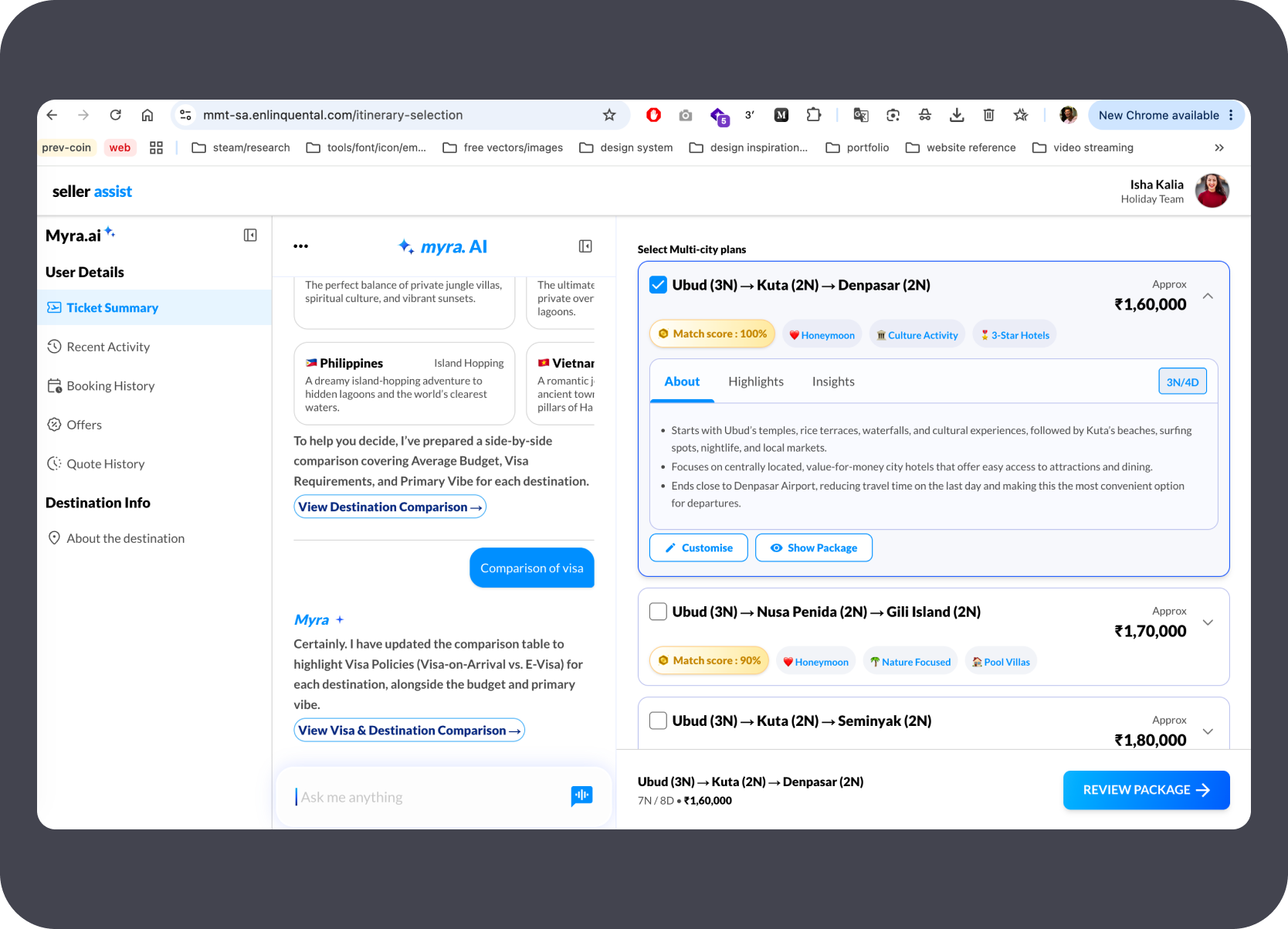1288x929 pixels.
Task: Click the Culture Activity tag
Action: pos(917,334)
